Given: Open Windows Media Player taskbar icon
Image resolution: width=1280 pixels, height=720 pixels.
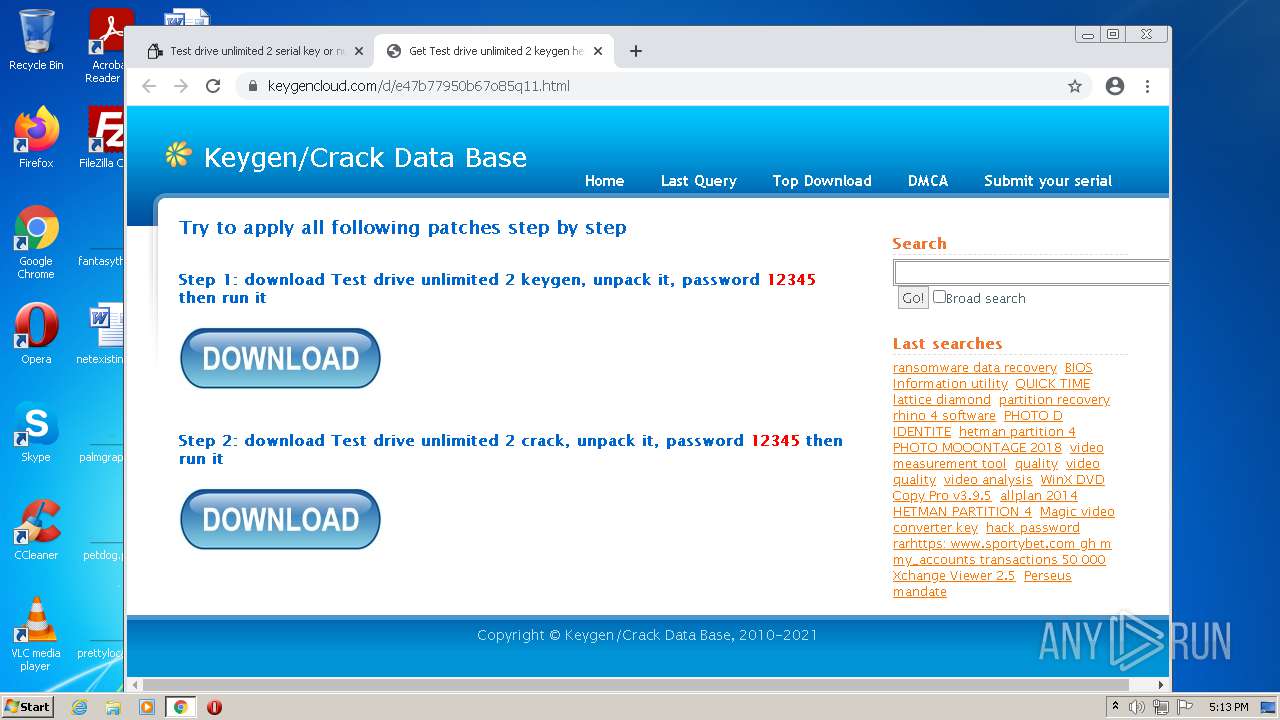Looking at the screenshot, I should point(147,707).
